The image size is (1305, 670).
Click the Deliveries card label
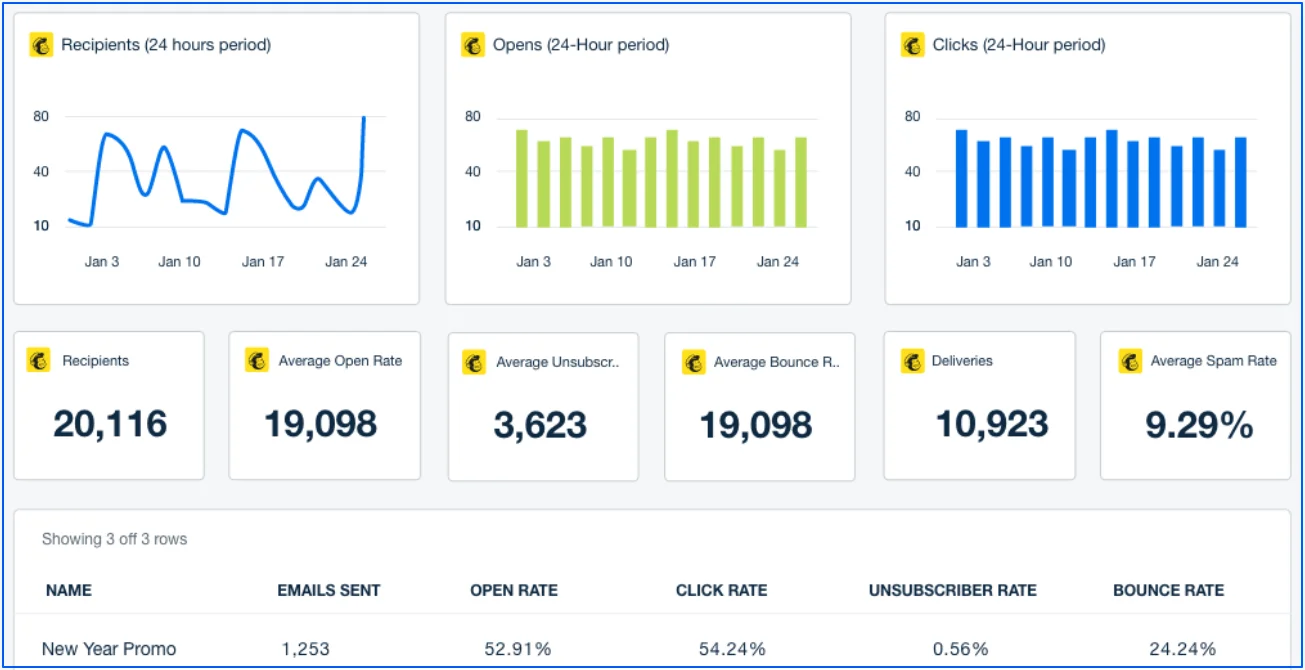[962, 361]
